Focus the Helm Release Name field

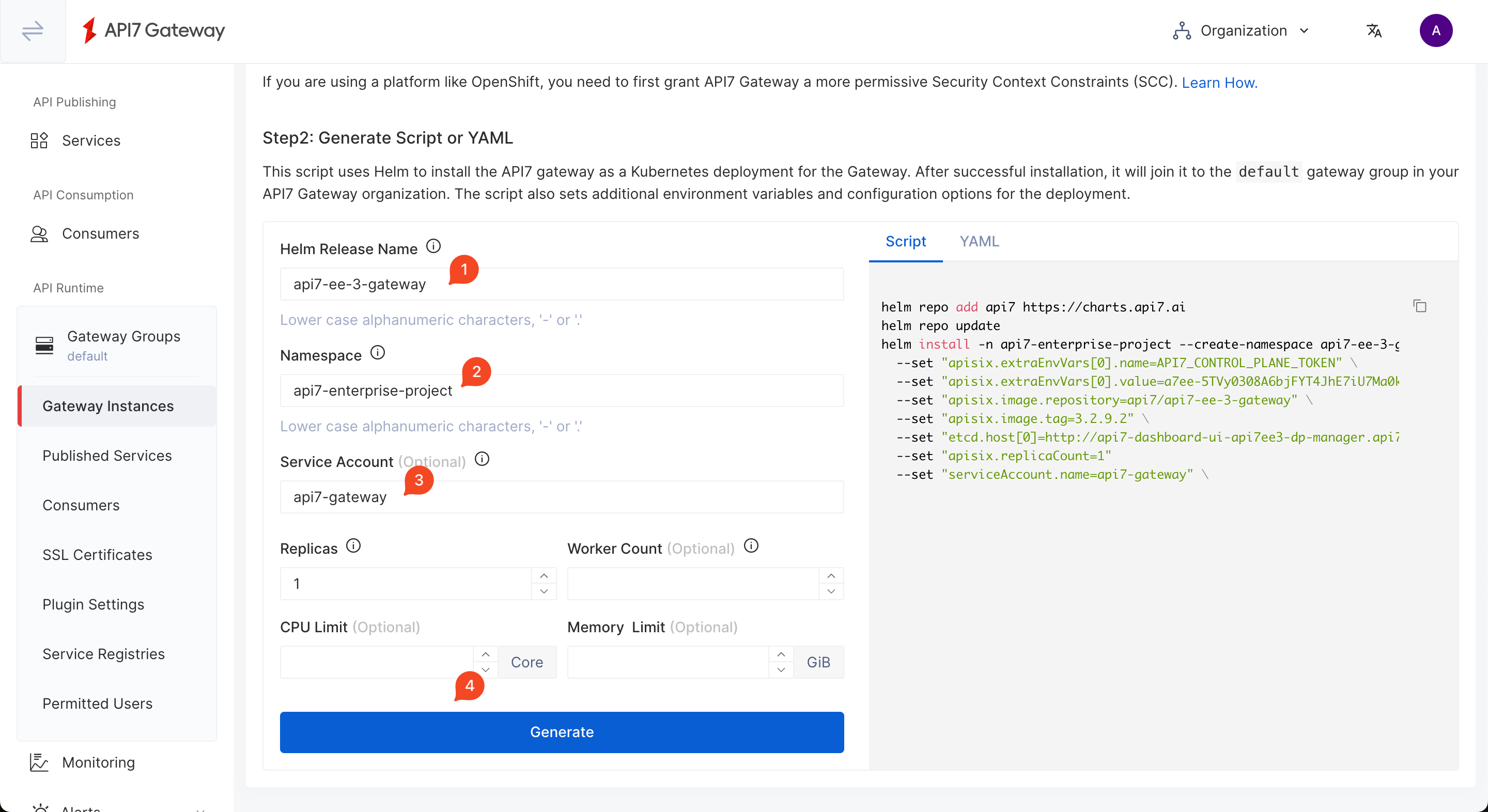pos(562,284)
